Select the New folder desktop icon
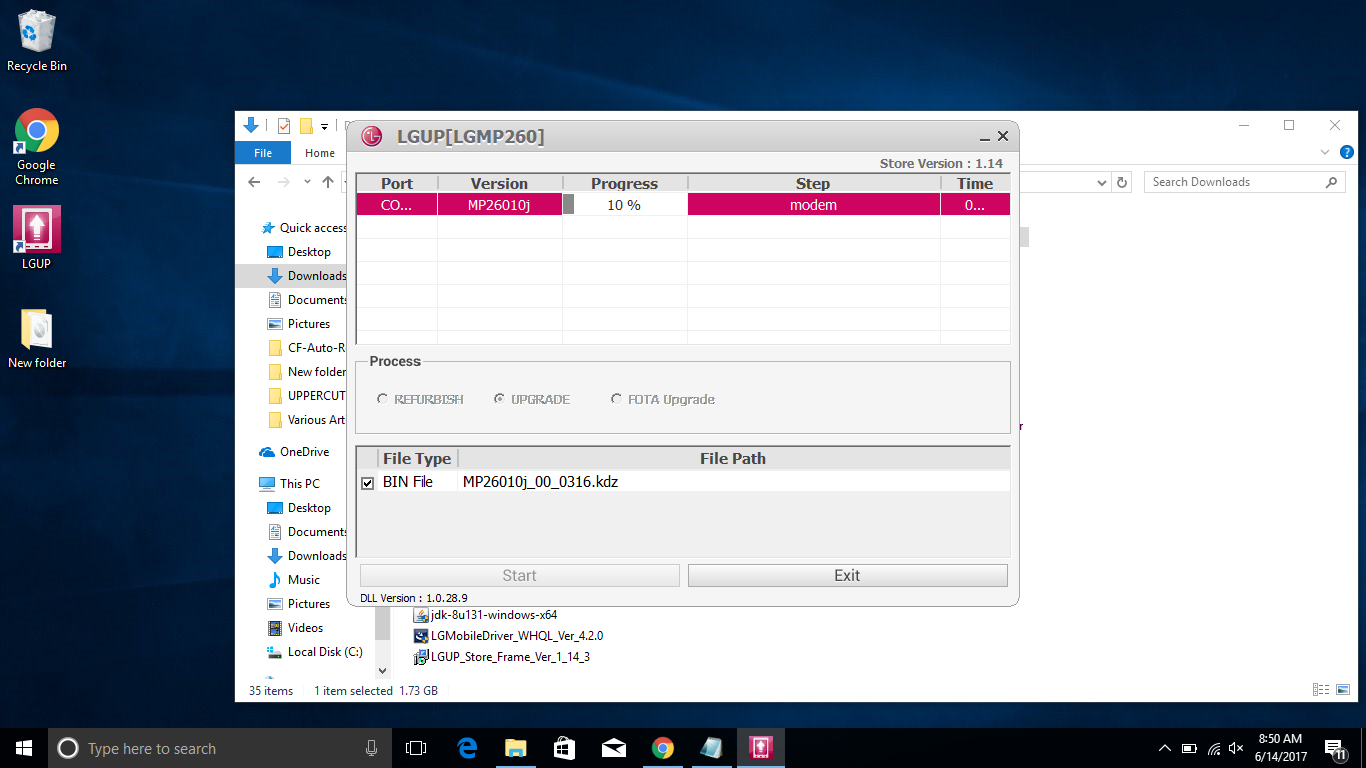1366x768 pixels. coord(37,339)
